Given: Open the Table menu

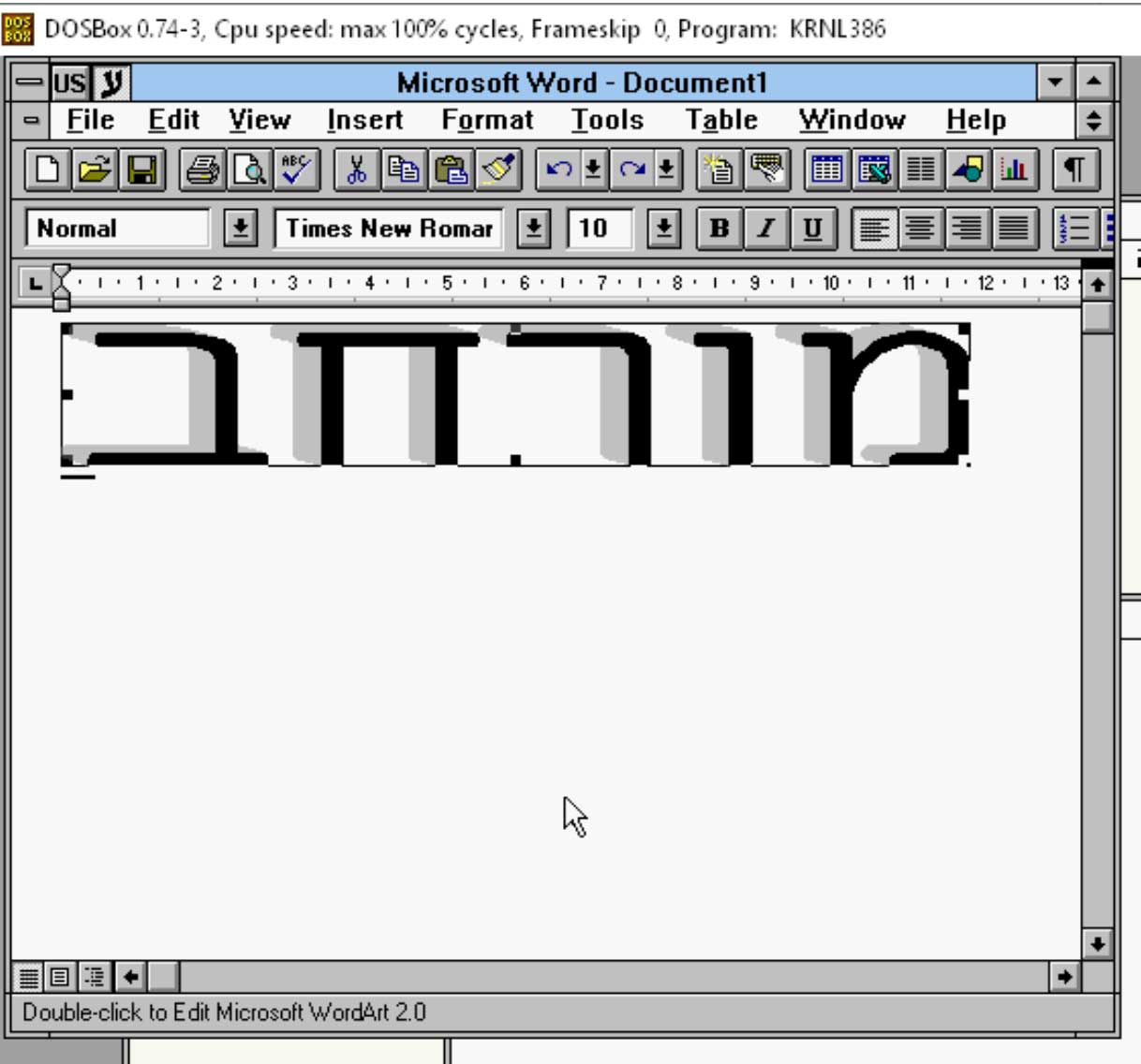Looking at the screenshot, I should (x=721, y=120).
